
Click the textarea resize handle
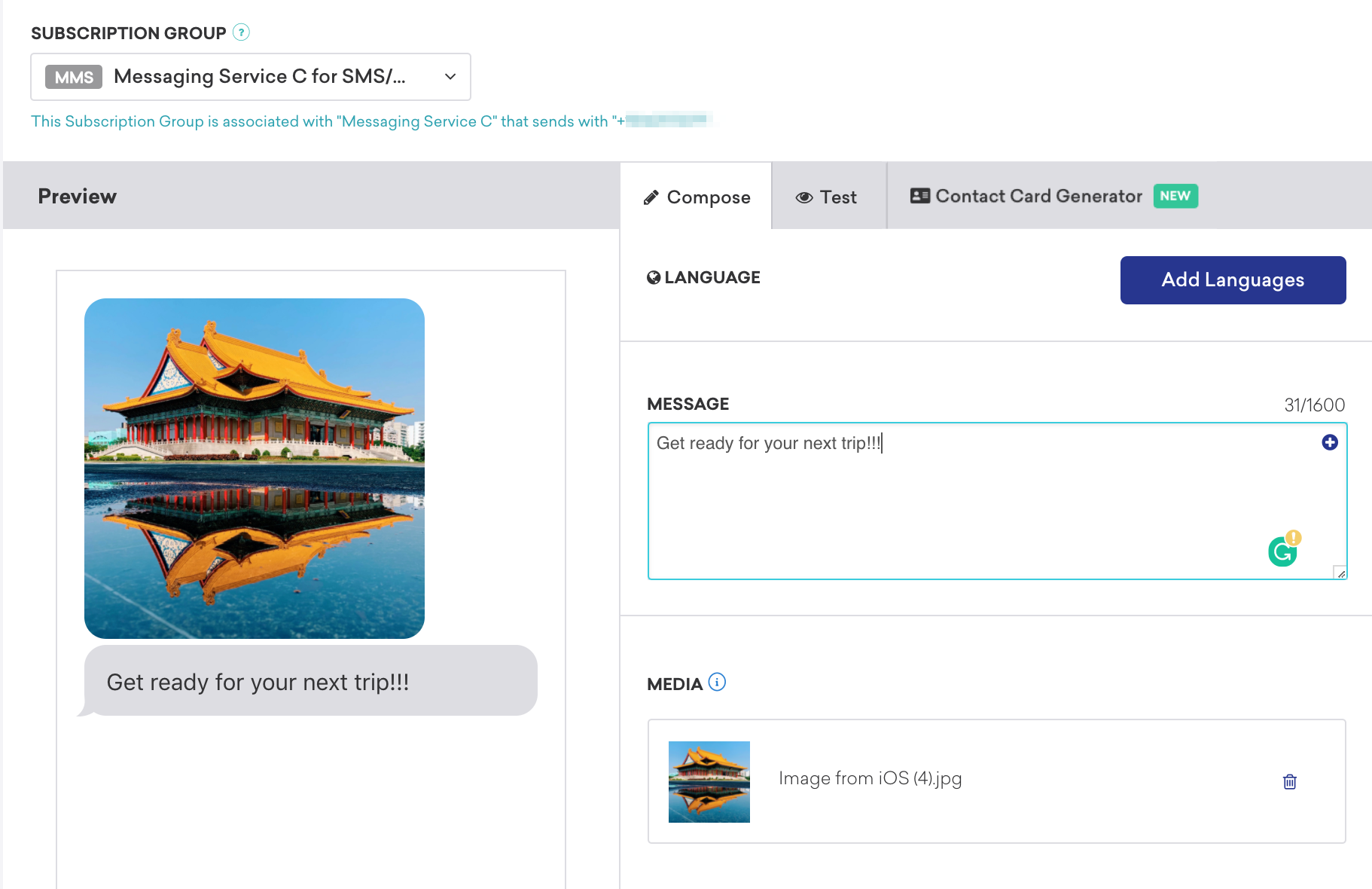click(x=1340, y=573)
